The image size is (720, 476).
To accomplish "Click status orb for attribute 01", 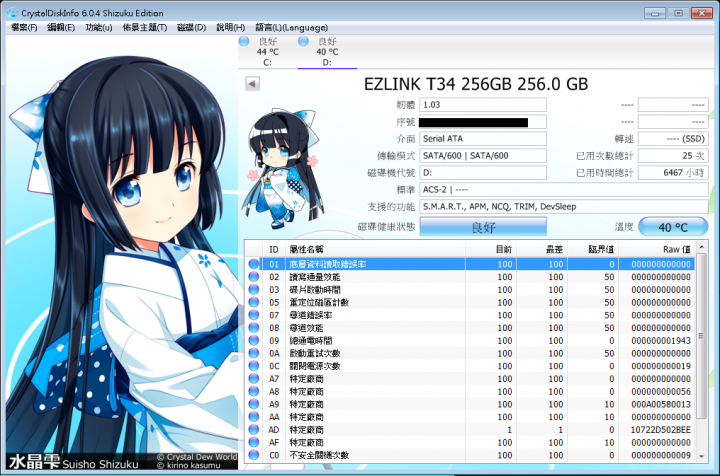I will 253,264.
